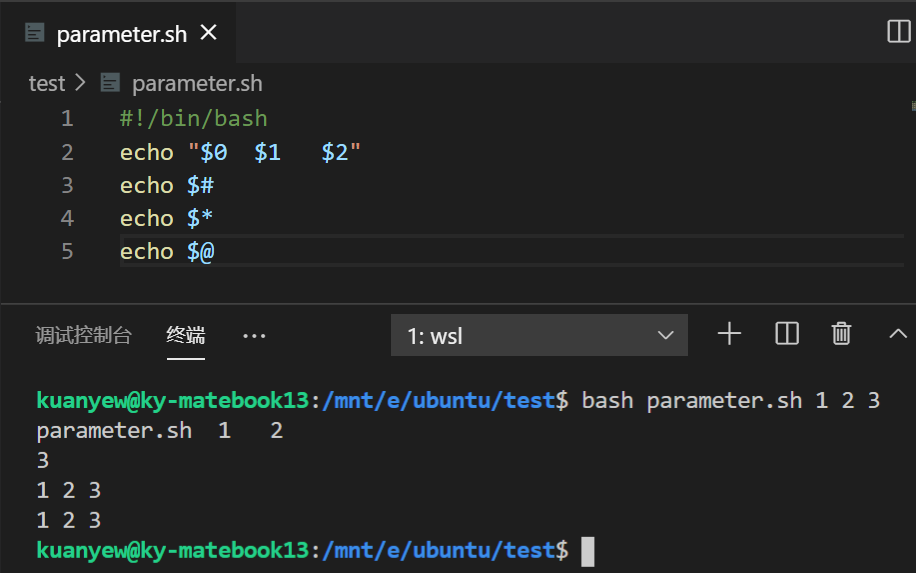Create a new terminal with plus icon

[x=729, y=334]
